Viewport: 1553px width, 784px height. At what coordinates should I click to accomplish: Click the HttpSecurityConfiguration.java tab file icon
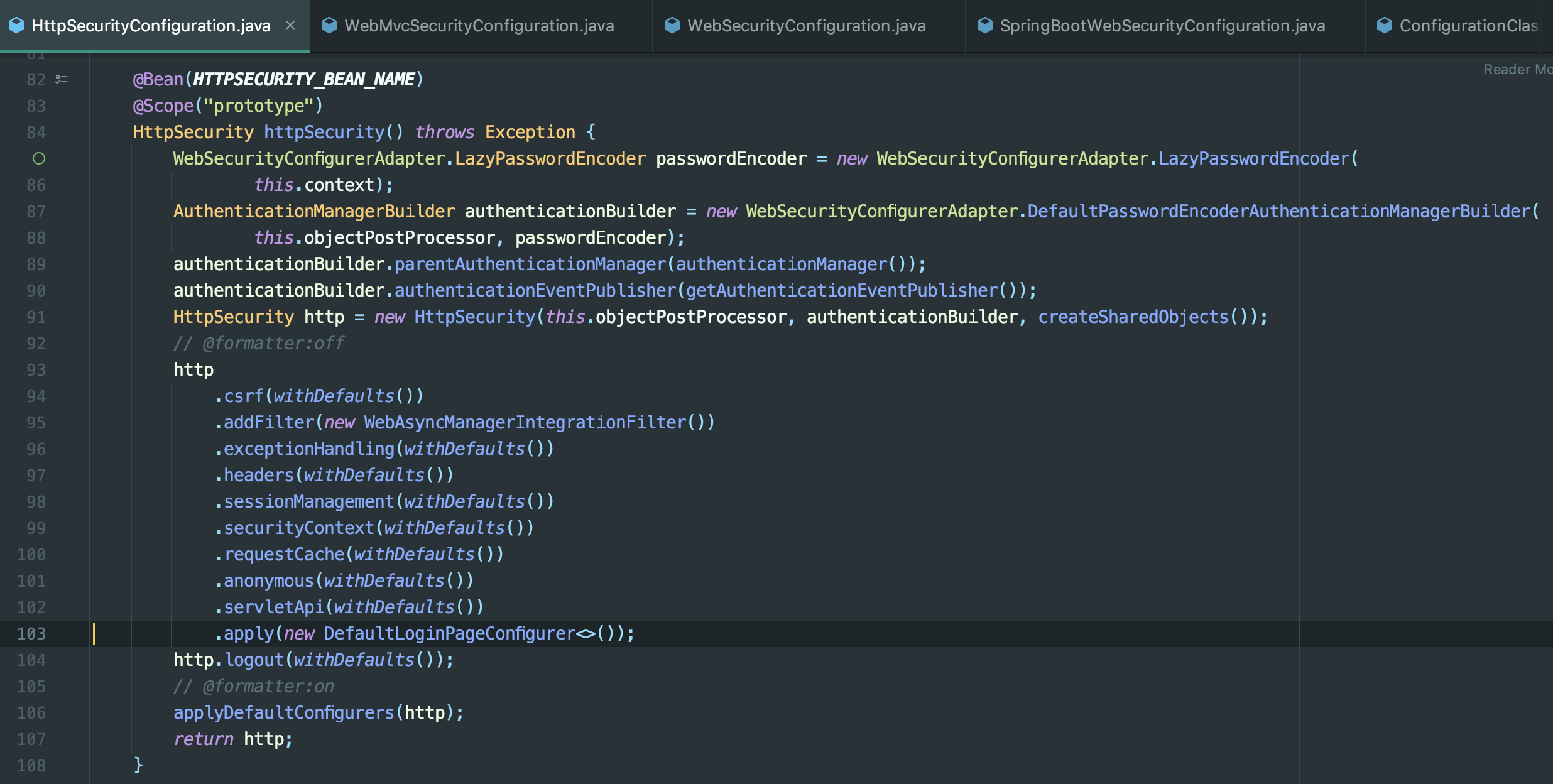pyautogui.click(x=16, y=26)
